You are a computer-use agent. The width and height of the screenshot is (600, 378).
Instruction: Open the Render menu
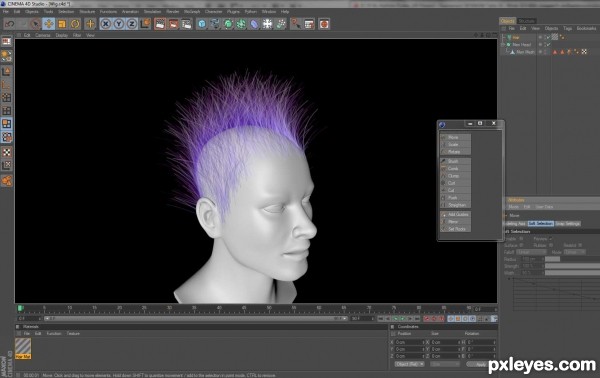[173, 12]
